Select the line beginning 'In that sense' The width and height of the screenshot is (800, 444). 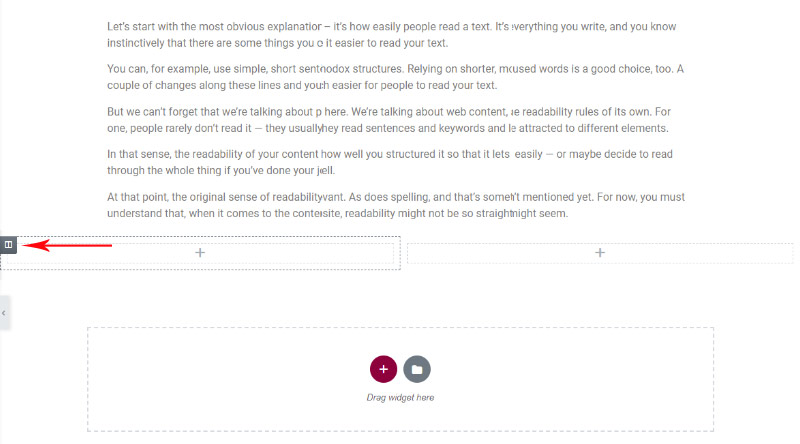[x=390, y=154]
